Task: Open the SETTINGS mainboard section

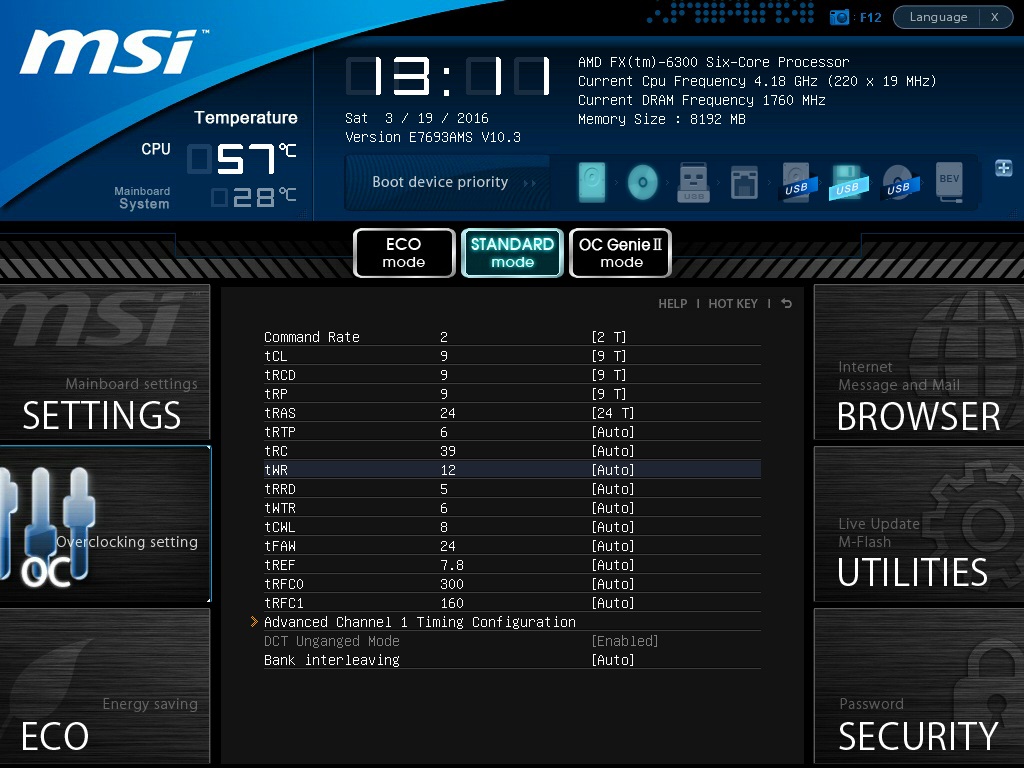Action: [x=104, y=362]
